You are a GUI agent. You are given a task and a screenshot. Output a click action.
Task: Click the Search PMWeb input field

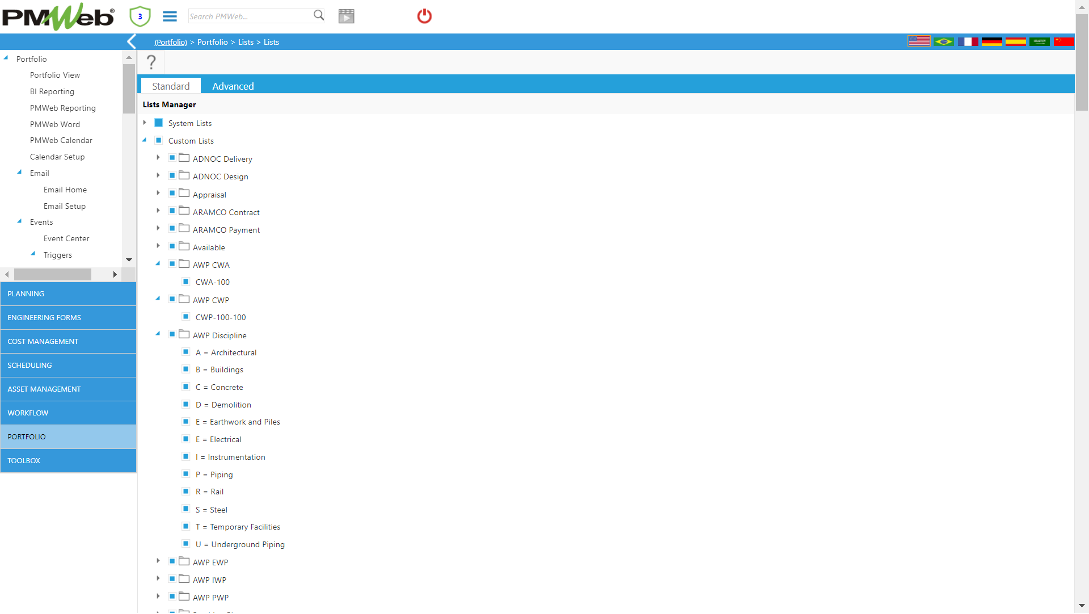[x=248, y=17]
